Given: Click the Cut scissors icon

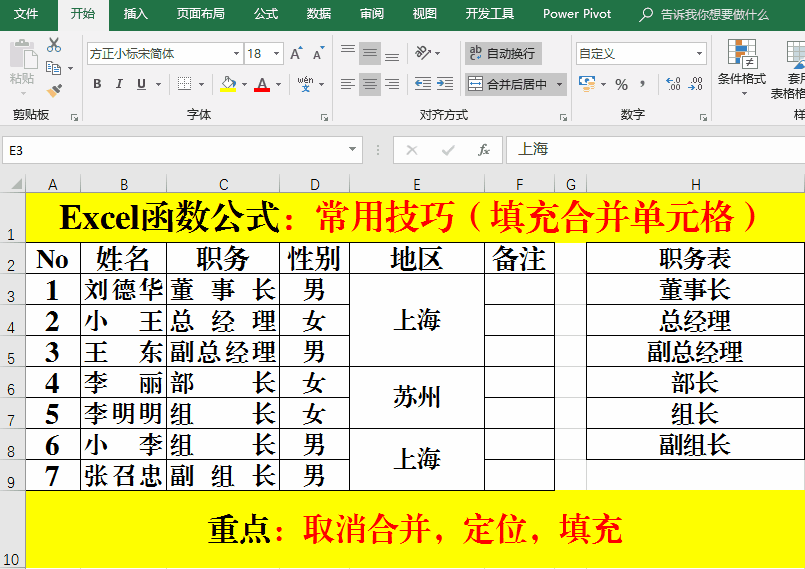Looking at the screenshot, I should tap(54, 45).
